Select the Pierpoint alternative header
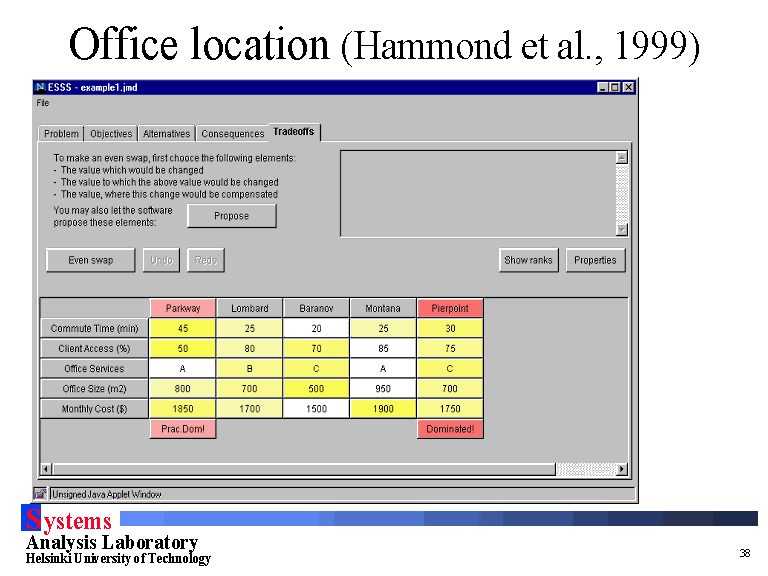The image size is (768, 576). coord(450,309)
